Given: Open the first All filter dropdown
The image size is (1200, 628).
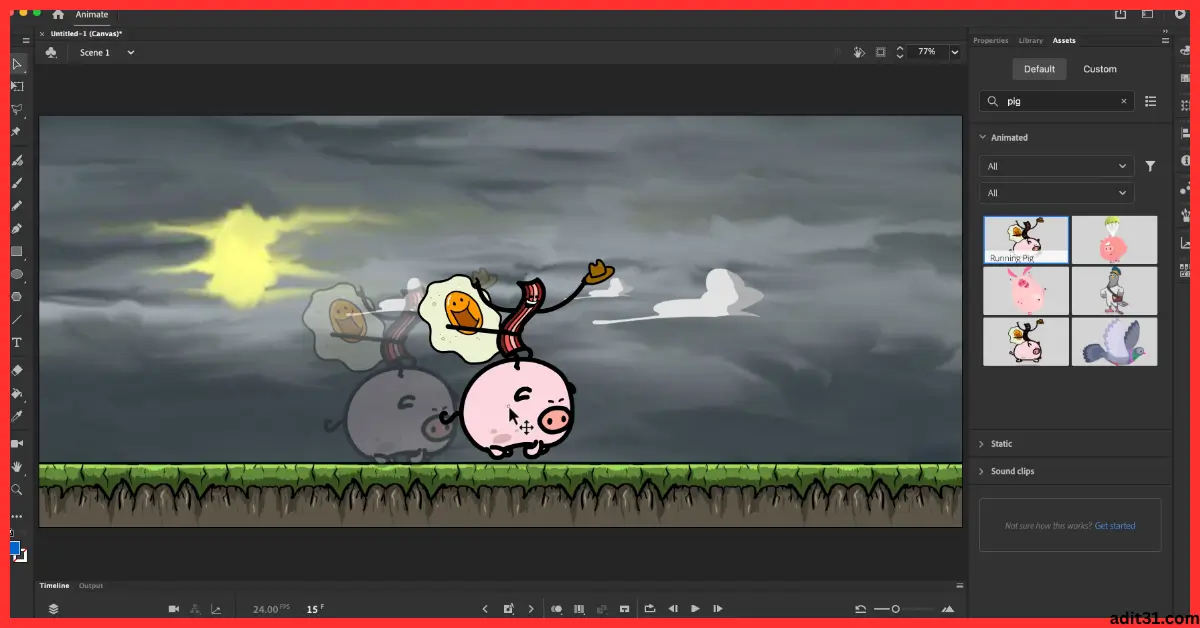Looking at the screenshot, I should (x=1056, y=166).
